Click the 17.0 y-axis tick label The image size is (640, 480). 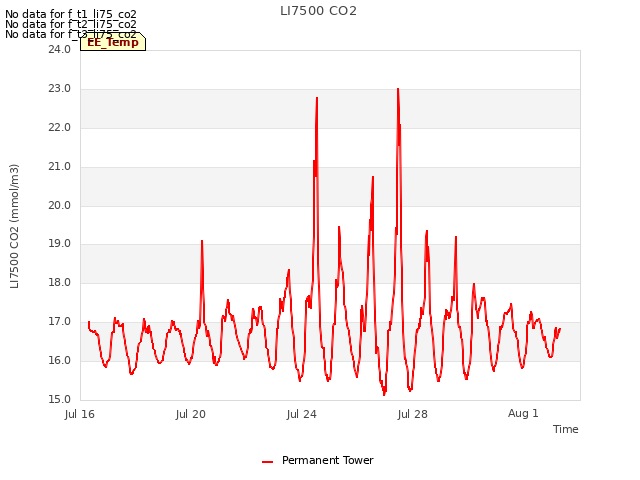coord(59,322)
